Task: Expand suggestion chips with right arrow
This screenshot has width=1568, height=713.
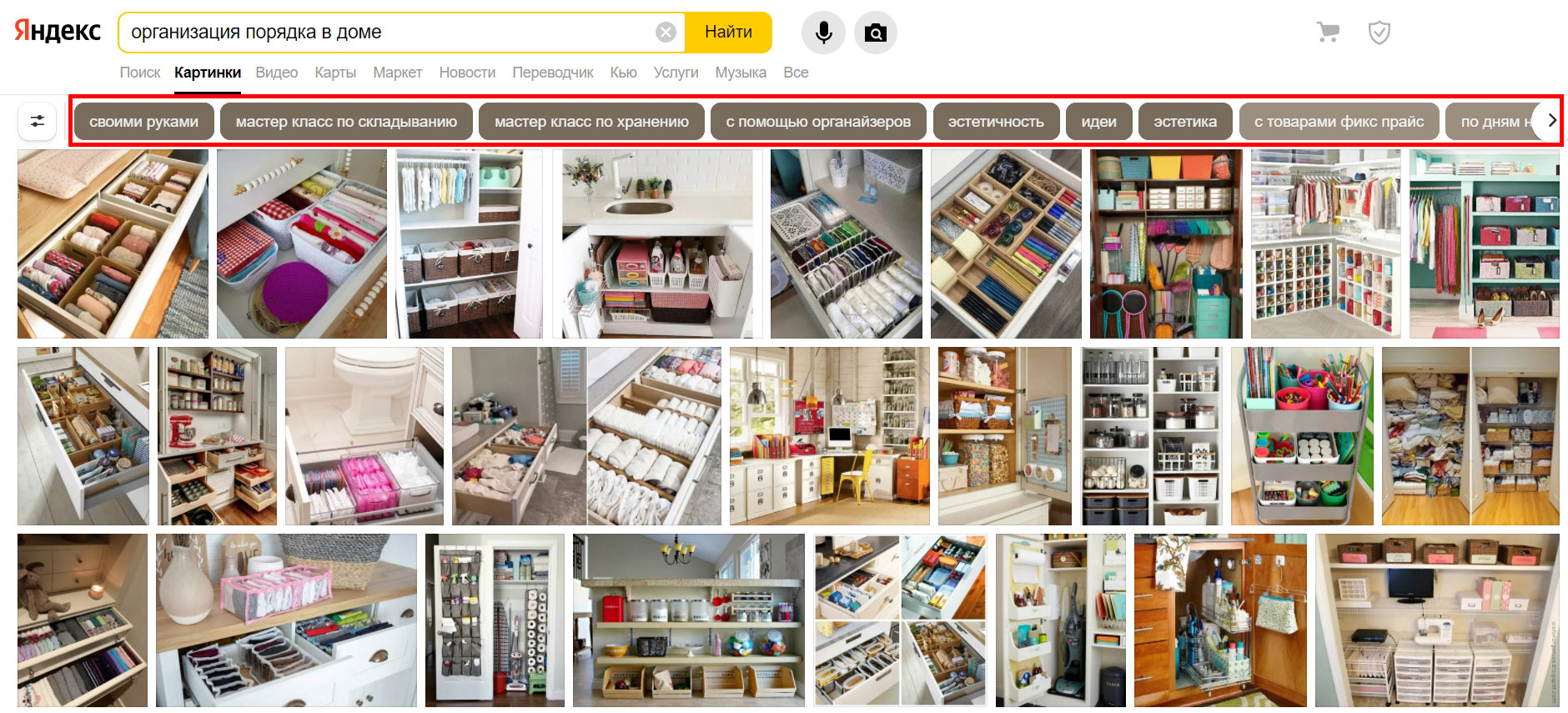Action: (x=1551, y=121)
